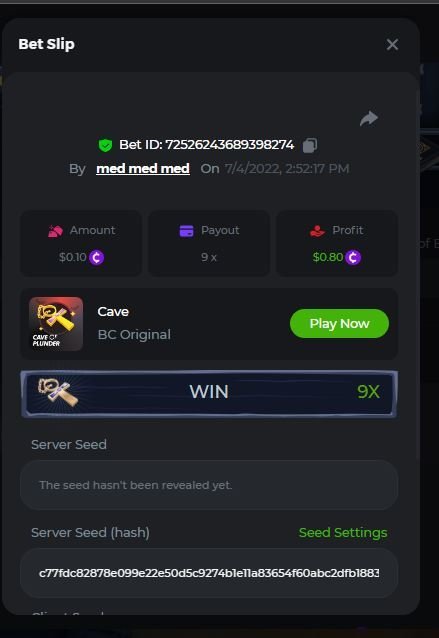Click the Cave of Plunder game thumbnail

[x=56, y=324]
